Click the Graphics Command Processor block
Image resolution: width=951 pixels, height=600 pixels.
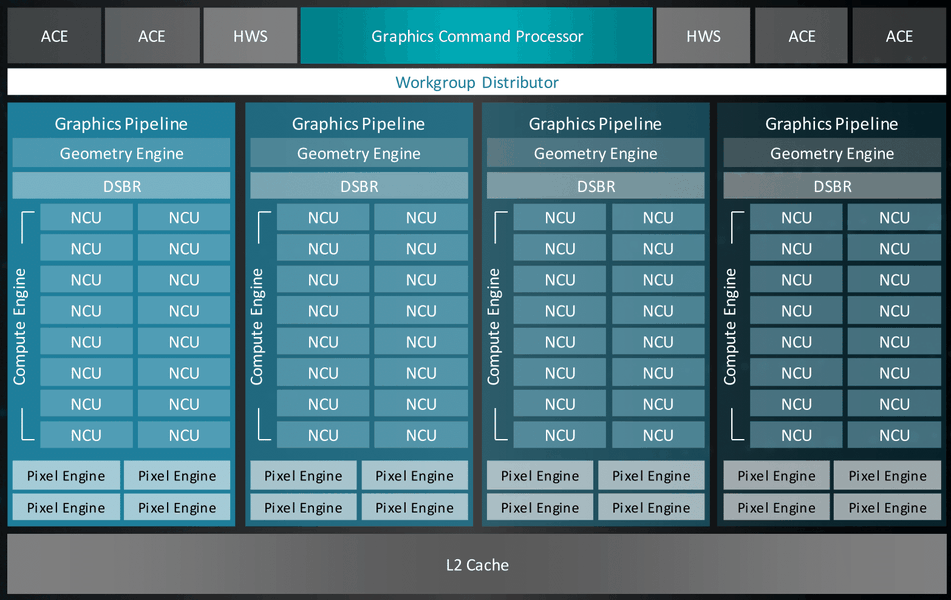477,36
